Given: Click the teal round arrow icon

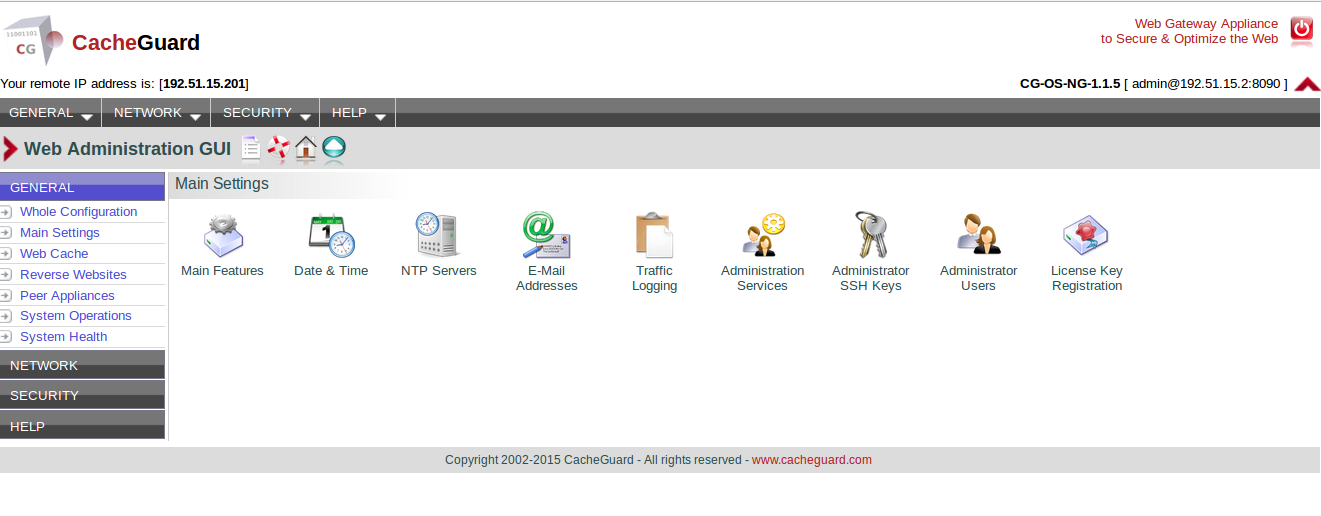Looking at the screenshot, I should pos(334,149).
